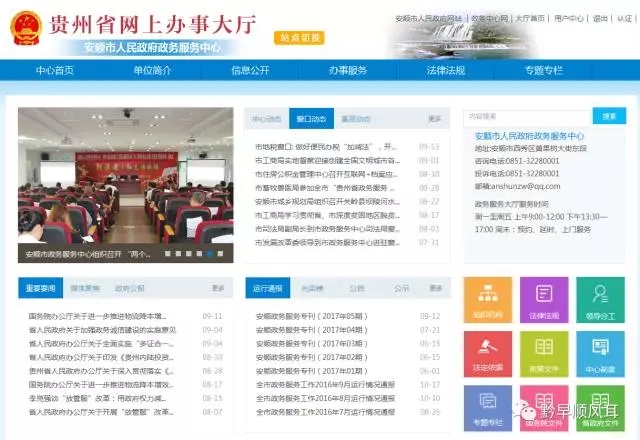The width and height of the screenshot is (640, 440).
Task: Open 信息公开 in navigation bar
Action: pos(250,70)
